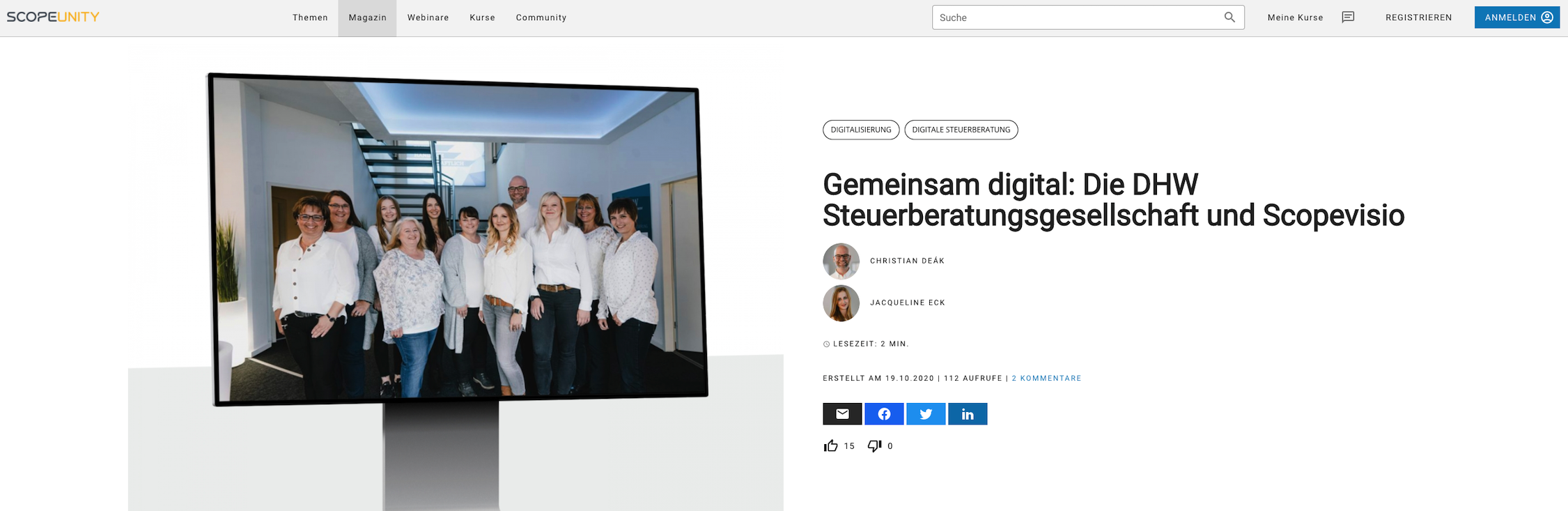The image size is (1568, 511).
Task: Click the magnifier search icon
Action: pos(1229,17)
